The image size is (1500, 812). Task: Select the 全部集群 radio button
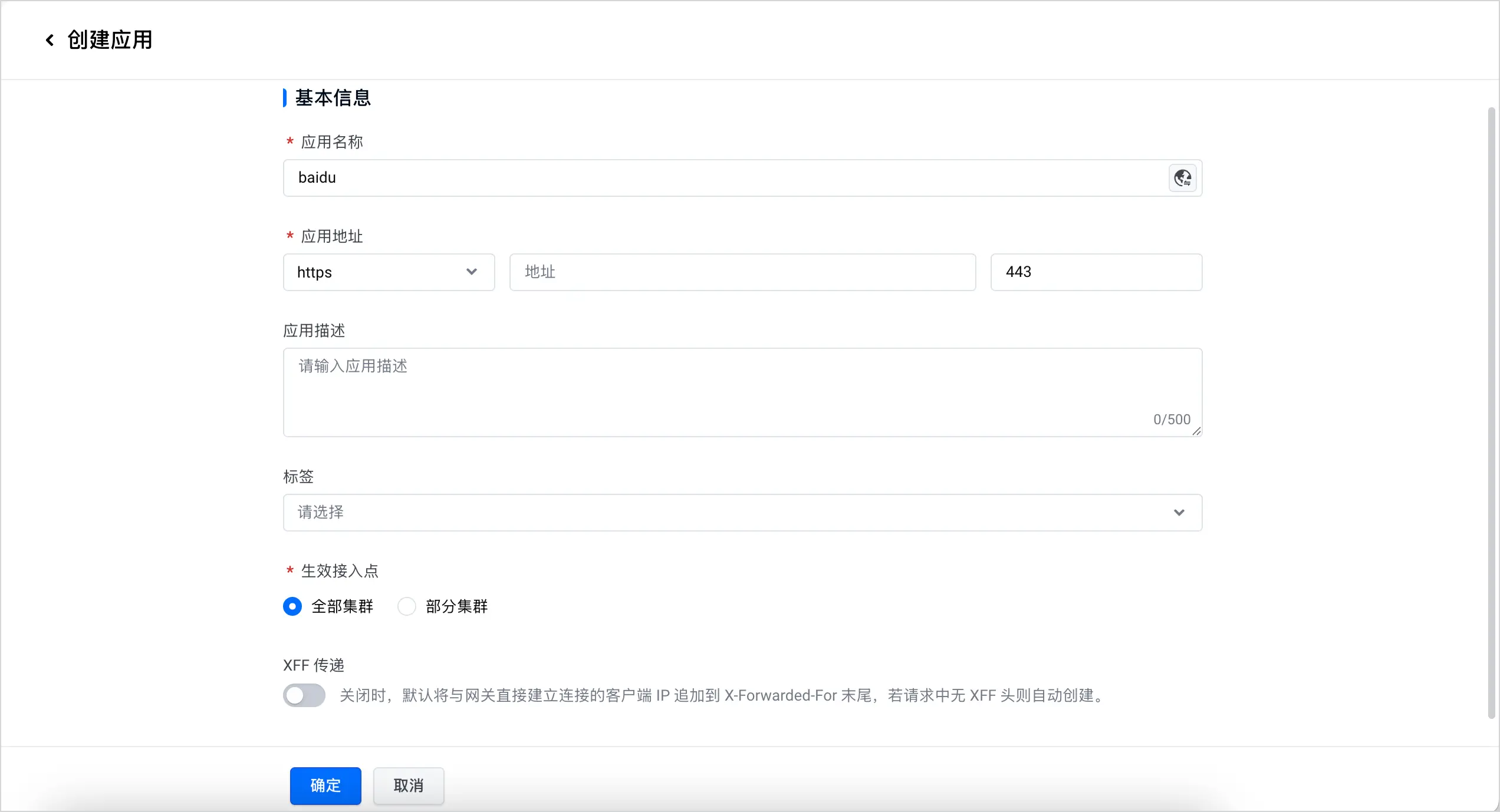[292, 606]
